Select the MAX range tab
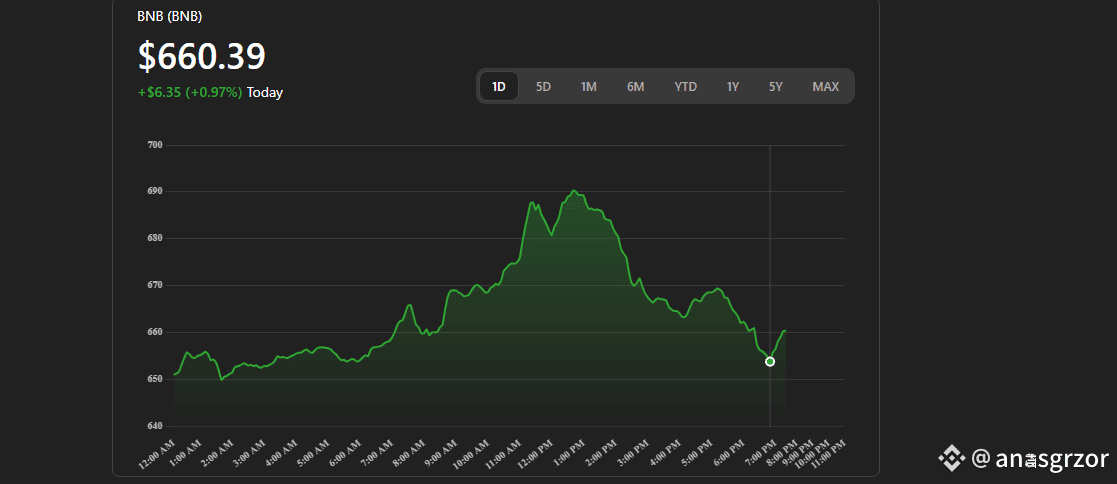The image size is (1117, 484). [x=826, y=86]
